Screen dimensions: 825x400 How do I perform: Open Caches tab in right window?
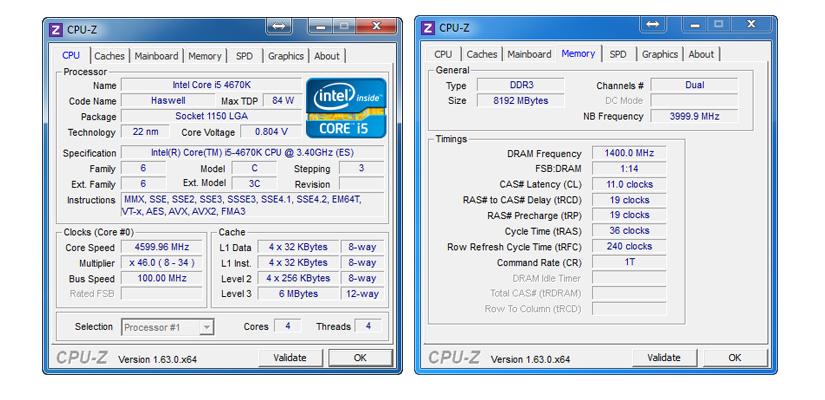click(x=482, y=54)
